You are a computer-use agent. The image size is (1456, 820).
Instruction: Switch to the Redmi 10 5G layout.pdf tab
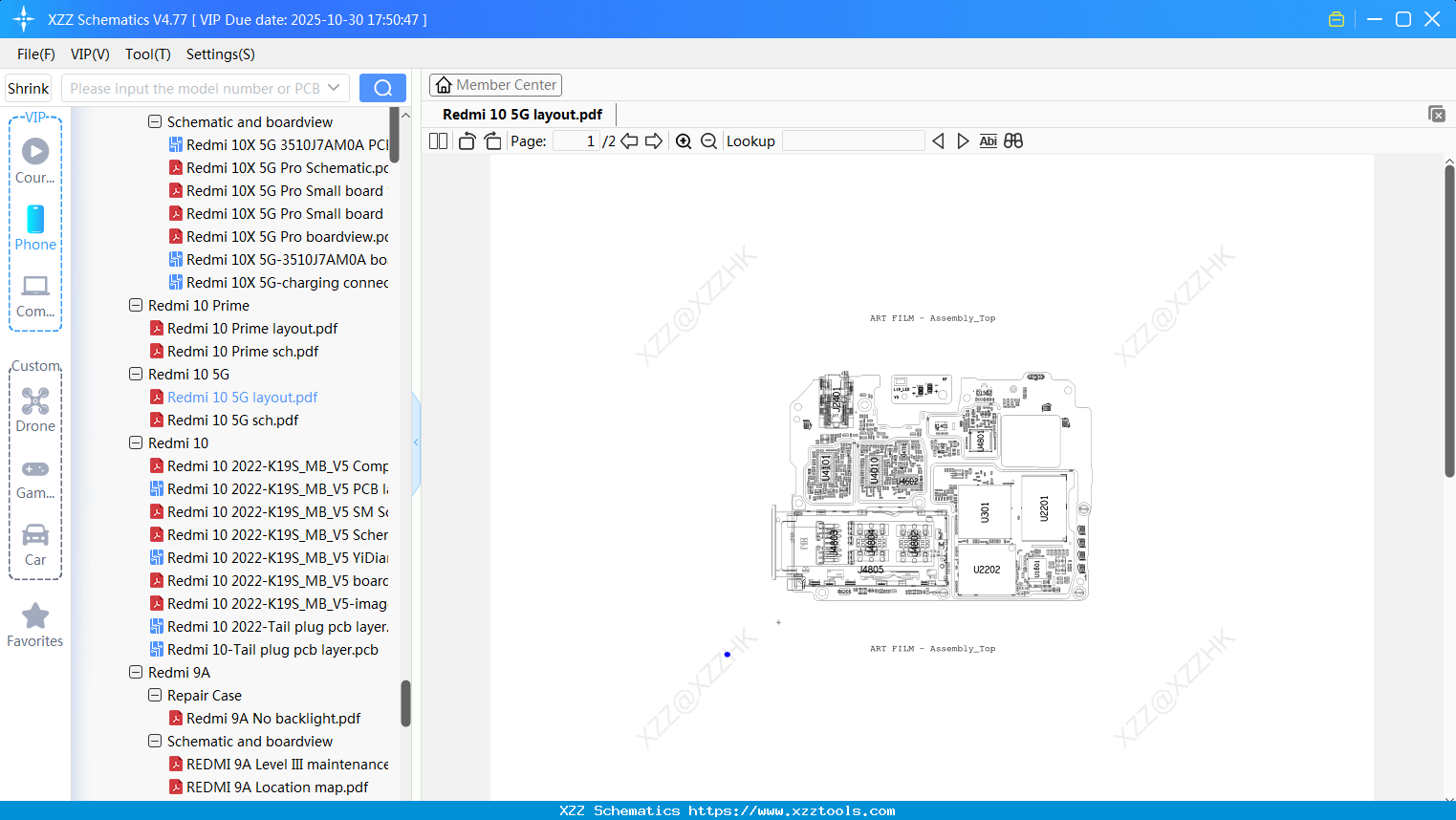pyautogui.click(x=522, y=114)
